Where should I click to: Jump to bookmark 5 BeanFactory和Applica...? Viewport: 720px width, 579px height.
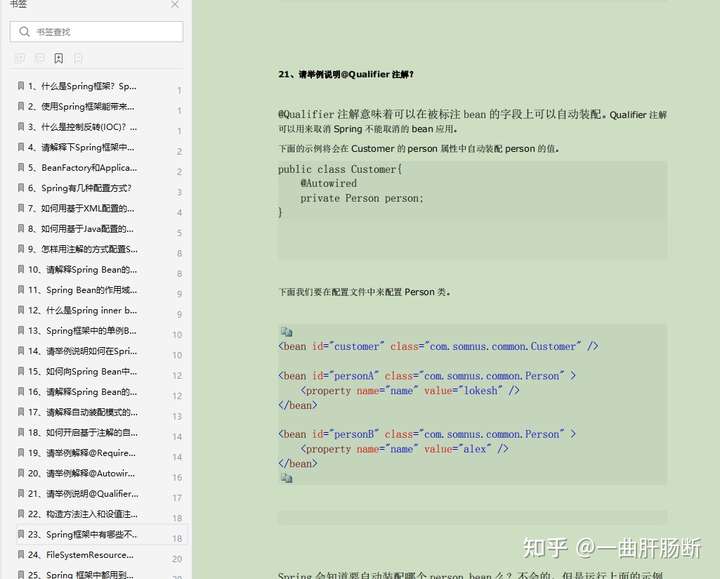coord(83,168)
